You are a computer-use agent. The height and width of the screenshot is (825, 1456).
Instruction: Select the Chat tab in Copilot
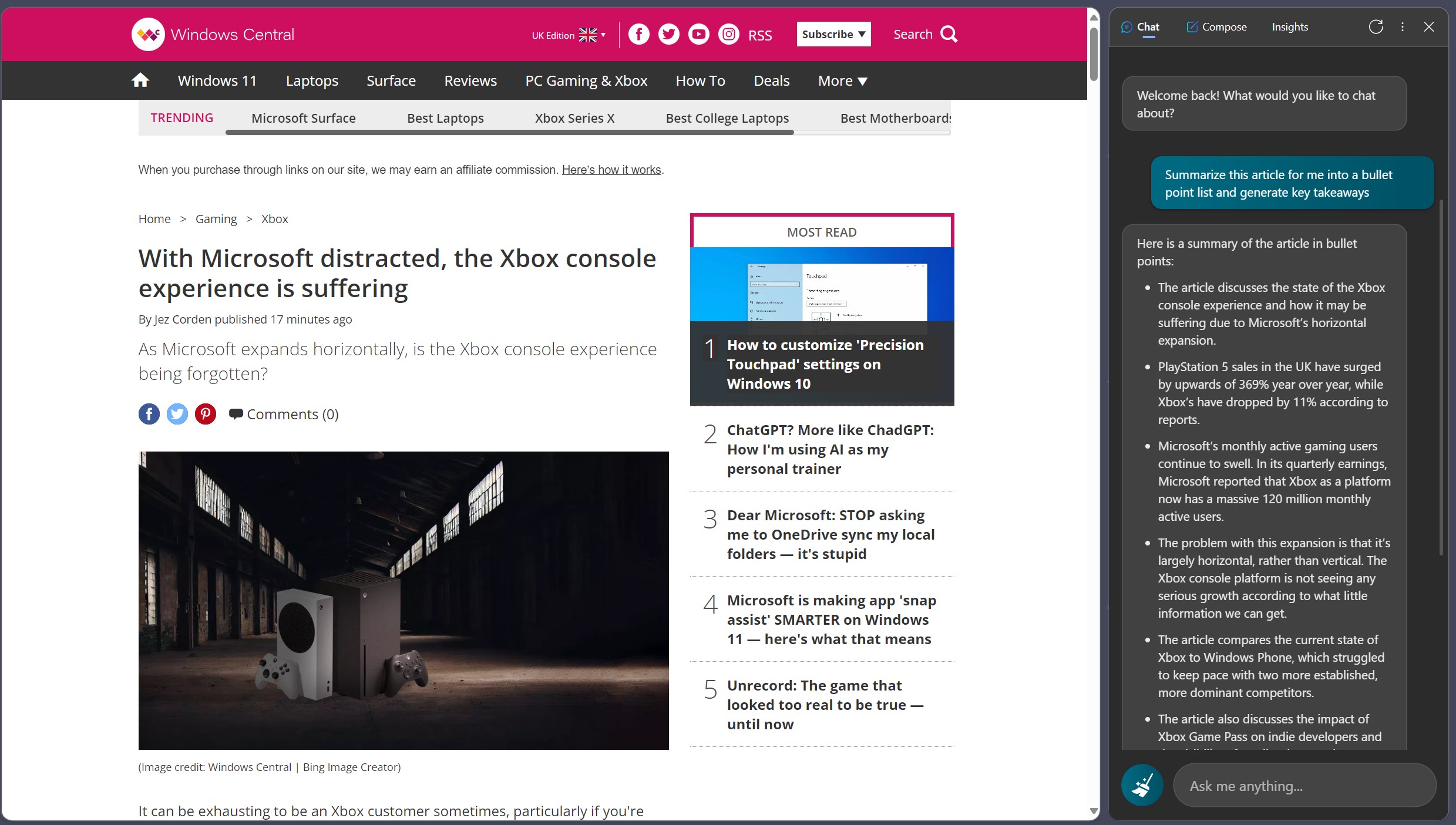[1143, 27]
